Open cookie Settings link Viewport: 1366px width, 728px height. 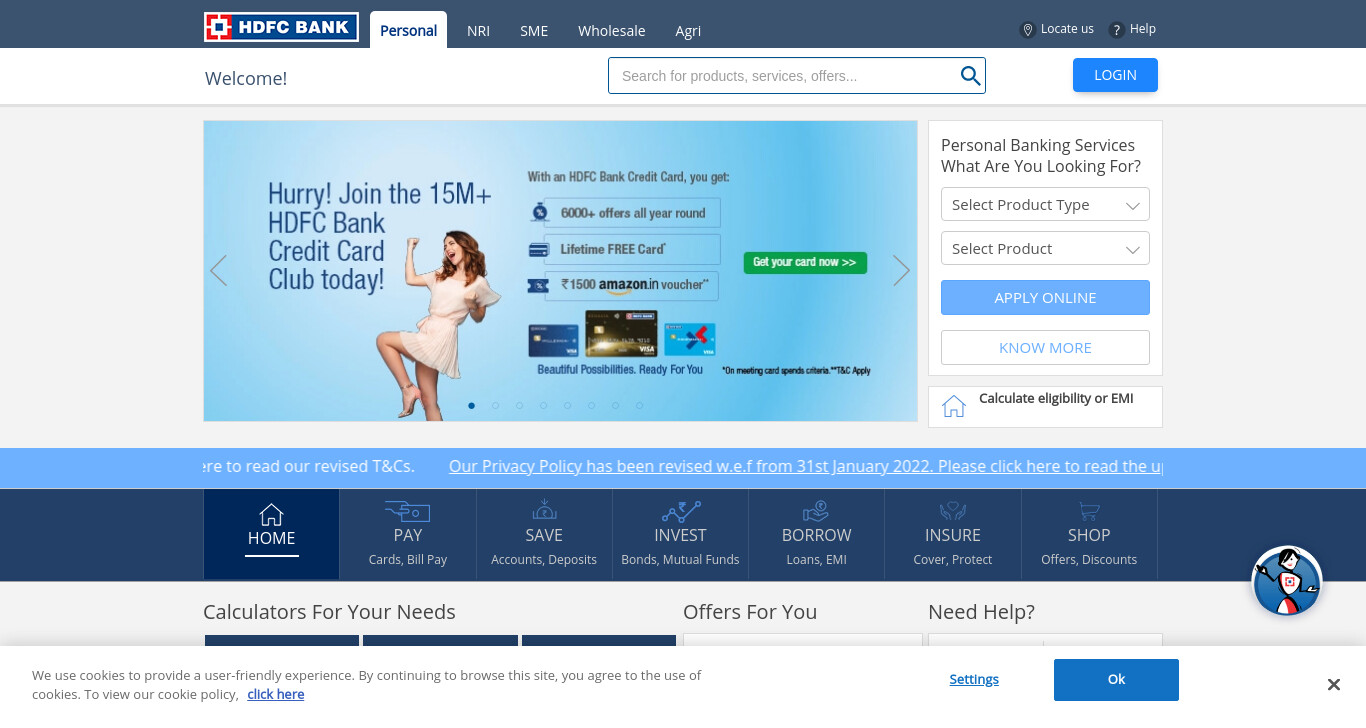[x=974, y=679]
